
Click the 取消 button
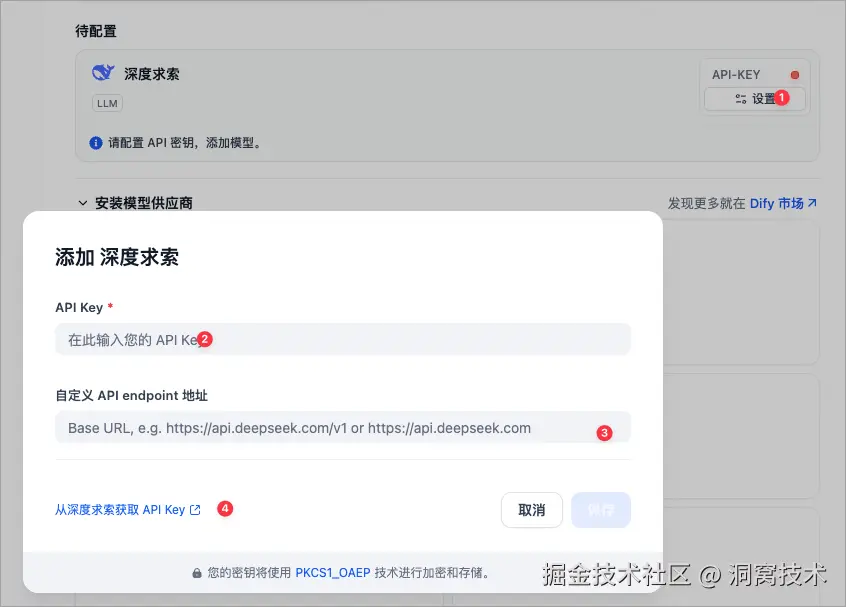click(x=531, y=510)
